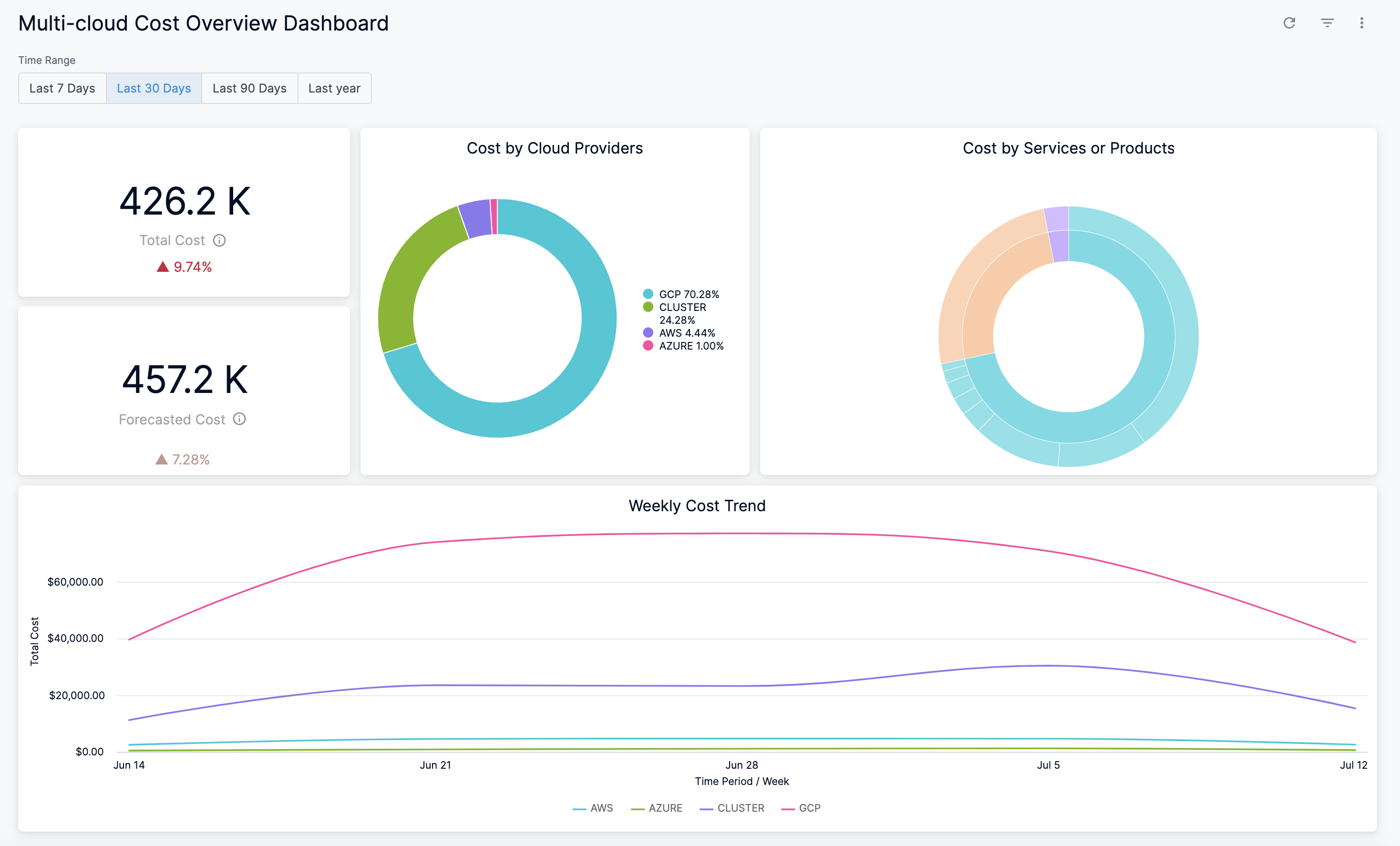Select the Last 7 Days range
1400x846 pixels.
62,88
